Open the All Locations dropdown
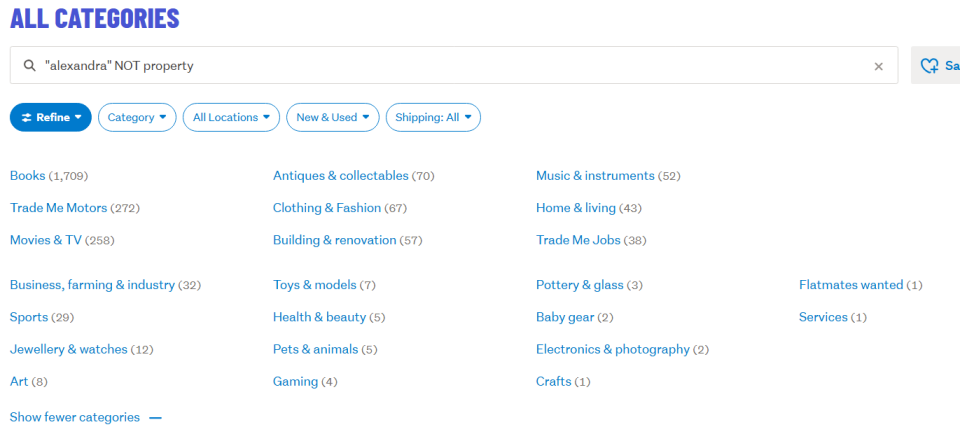This screenshot has height=448, width=960. point(232,117)
